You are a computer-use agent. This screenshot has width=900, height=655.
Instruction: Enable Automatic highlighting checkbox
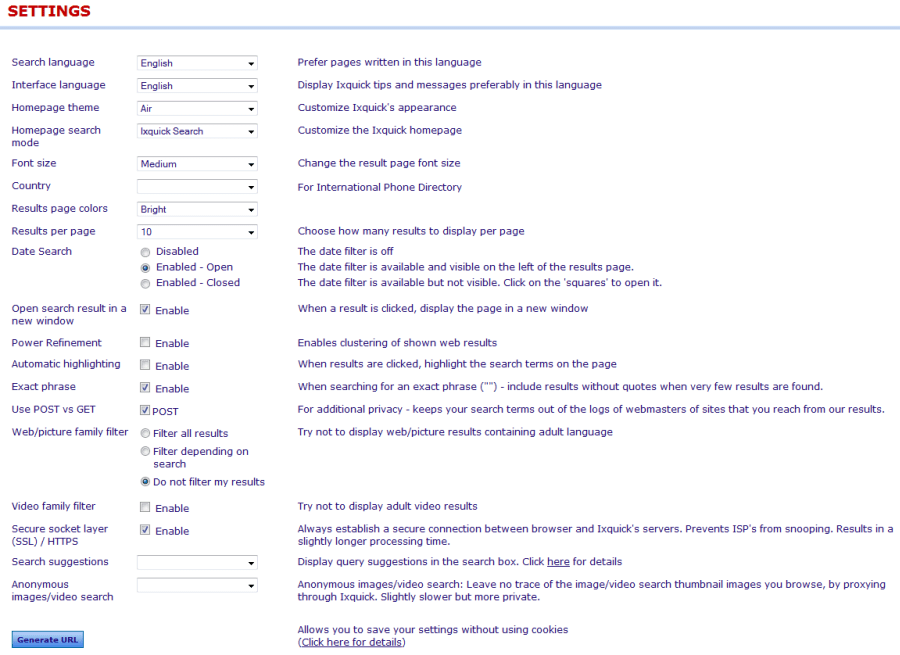point(145,365)
